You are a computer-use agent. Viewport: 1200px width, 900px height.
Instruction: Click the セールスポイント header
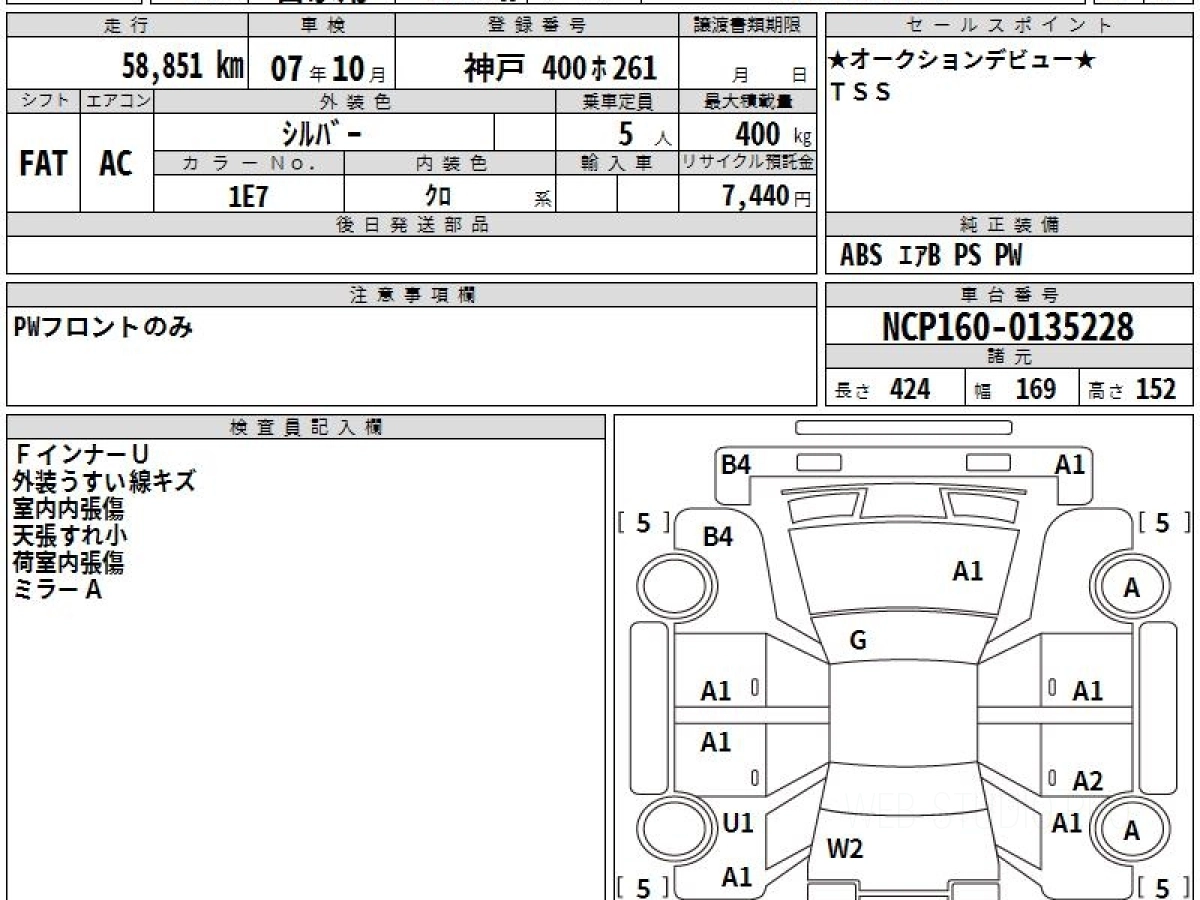[x=1009, y=26]
